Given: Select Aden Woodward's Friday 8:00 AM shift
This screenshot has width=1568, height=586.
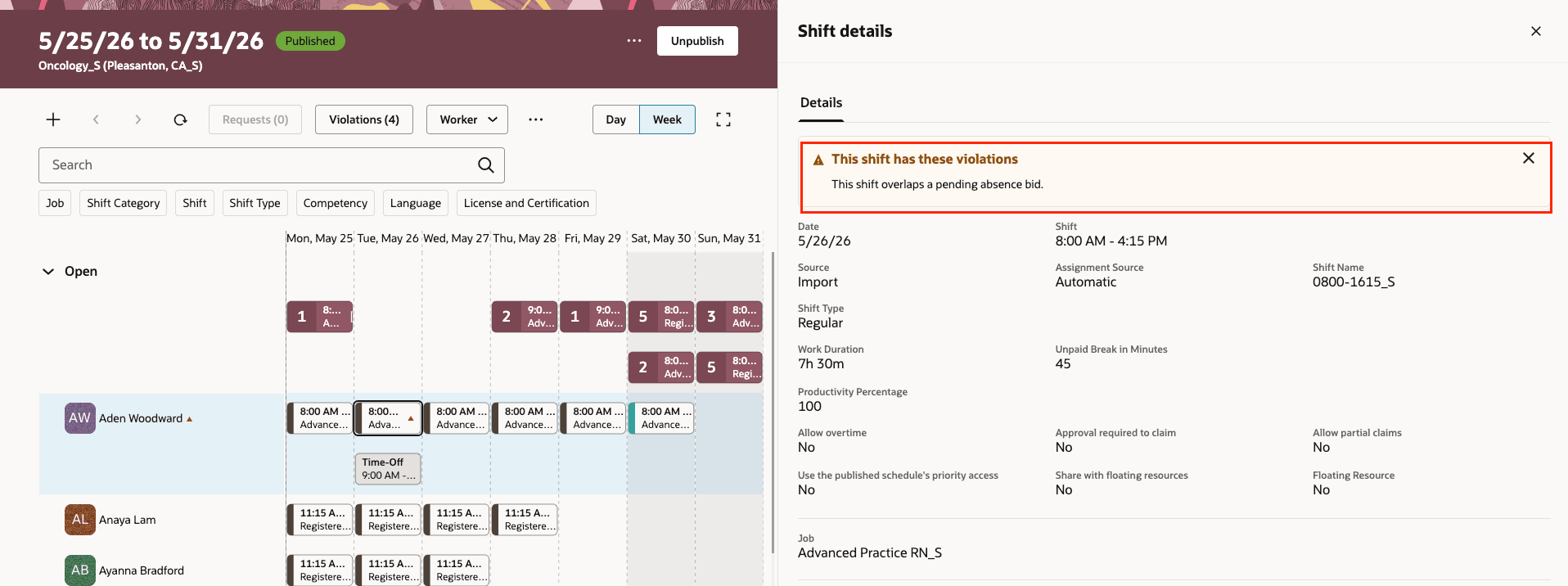Looking at the screenshot, I should [593, 418].
